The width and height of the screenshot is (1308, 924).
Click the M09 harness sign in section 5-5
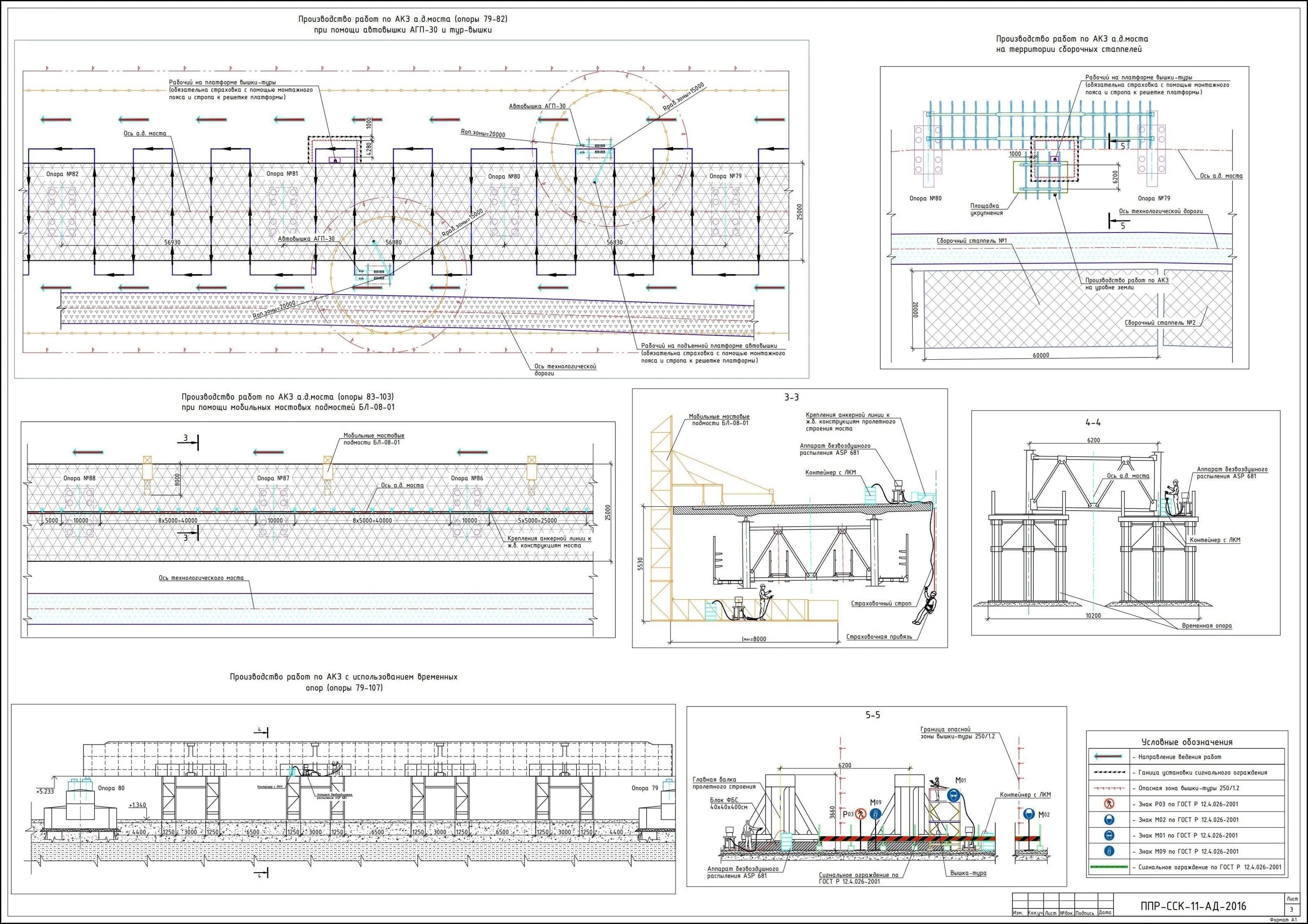[875, 814]
